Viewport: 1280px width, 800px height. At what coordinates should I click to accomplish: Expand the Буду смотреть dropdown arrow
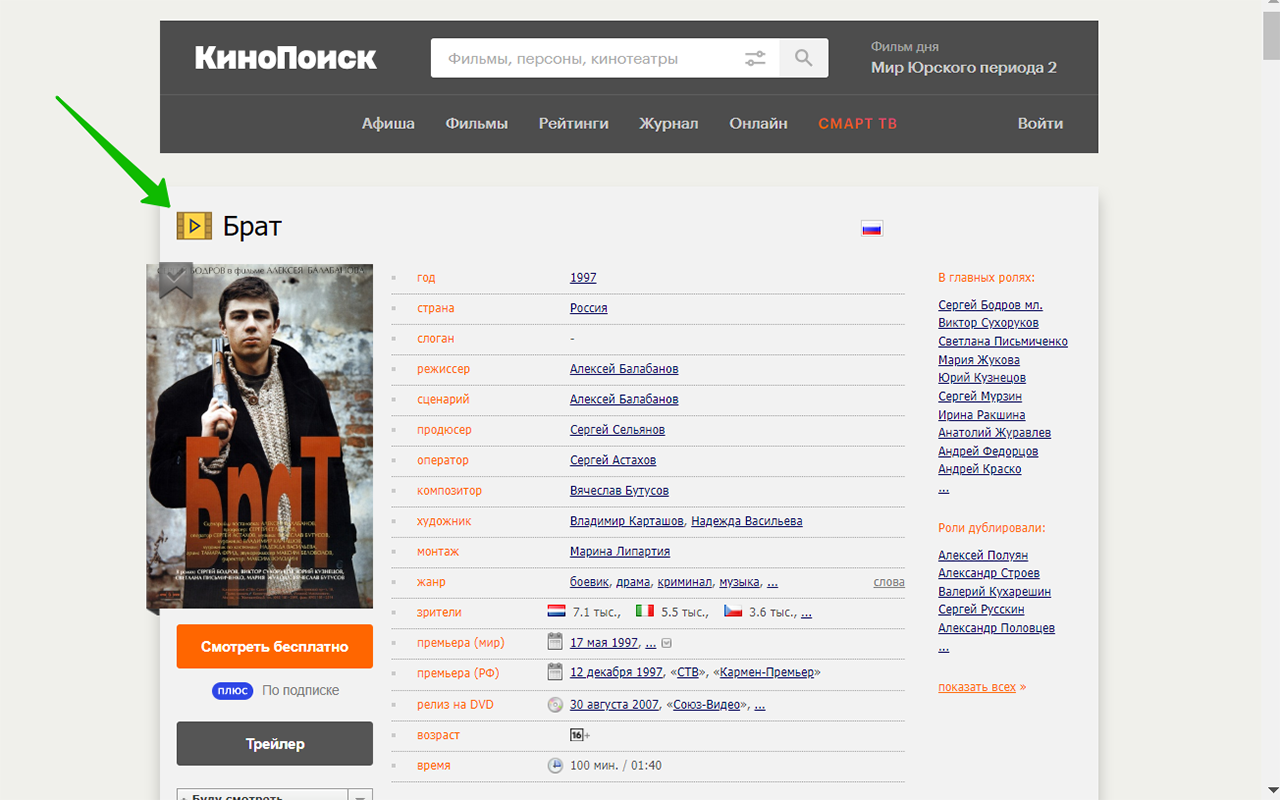click(360, 796)
